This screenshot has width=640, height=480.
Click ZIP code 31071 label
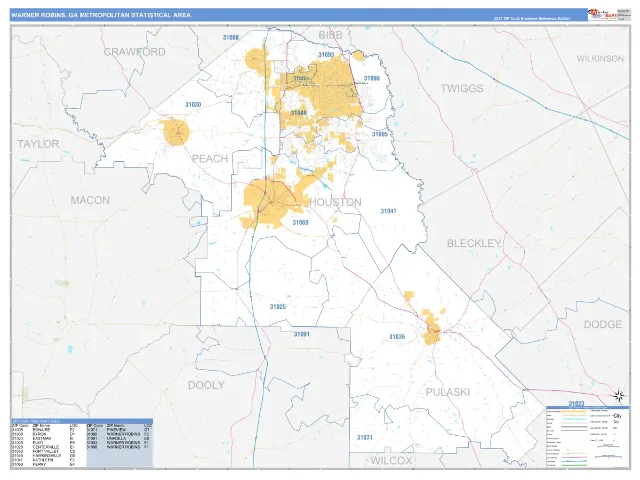coord(364,438)
